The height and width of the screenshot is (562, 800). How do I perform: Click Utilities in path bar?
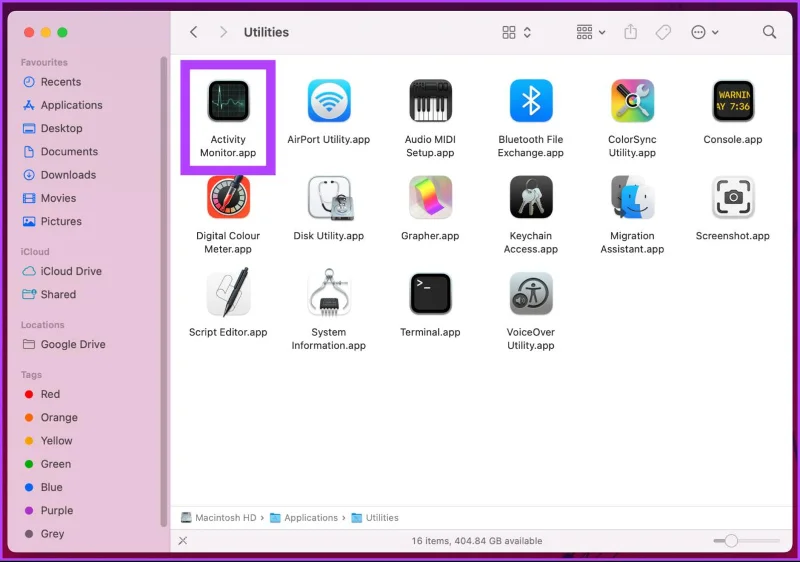coord(375,518)
